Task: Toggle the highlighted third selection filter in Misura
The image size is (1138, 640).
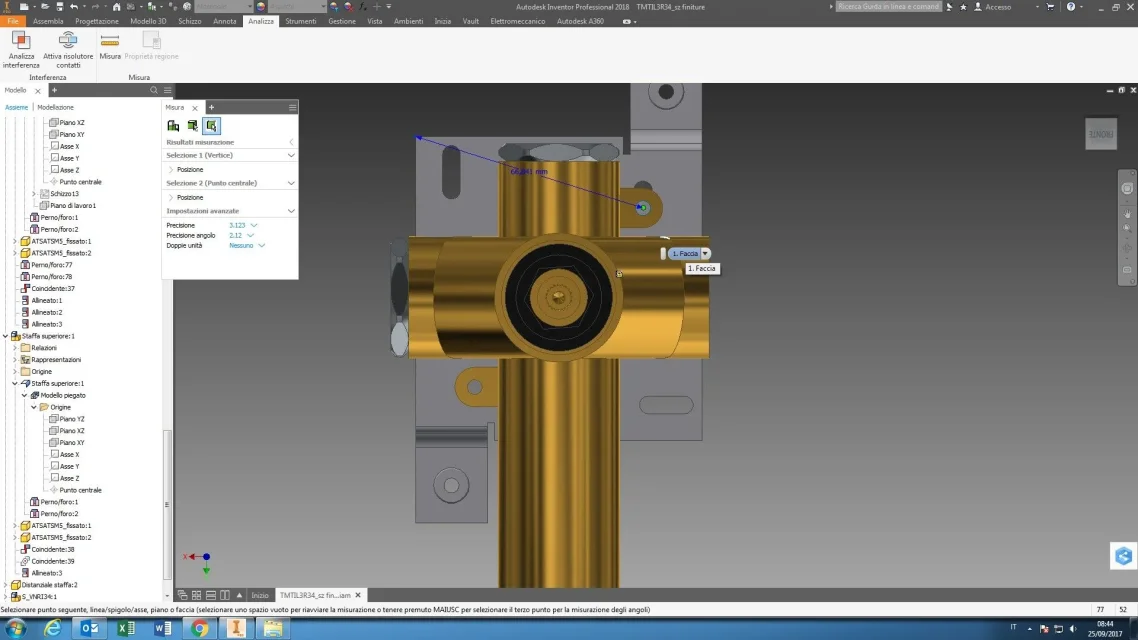Action: pyautogui.click(x=211, y=126)
